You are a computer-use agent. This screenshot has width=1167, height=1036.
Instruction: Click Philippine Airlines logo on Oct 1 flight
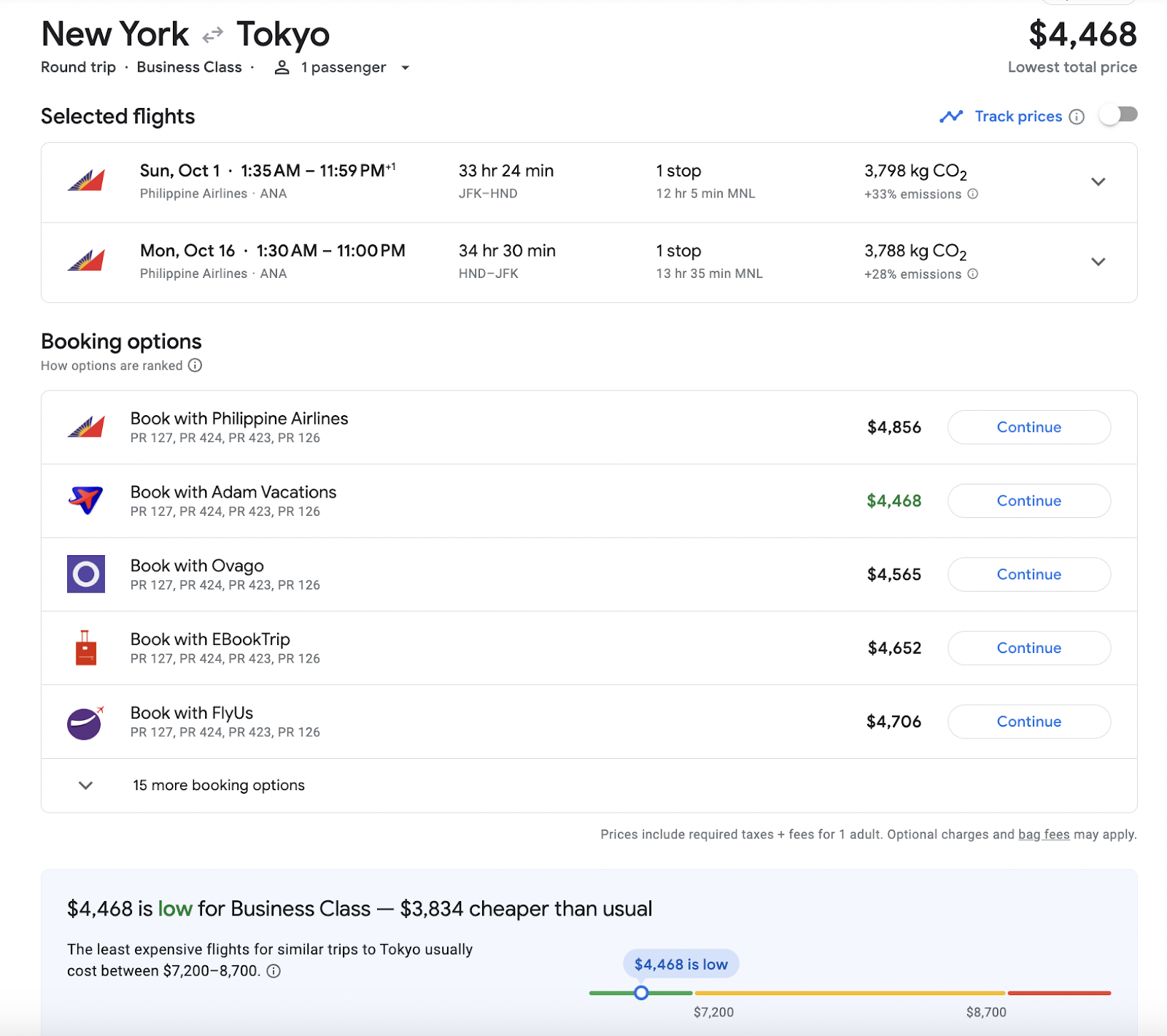pos(86,180)
